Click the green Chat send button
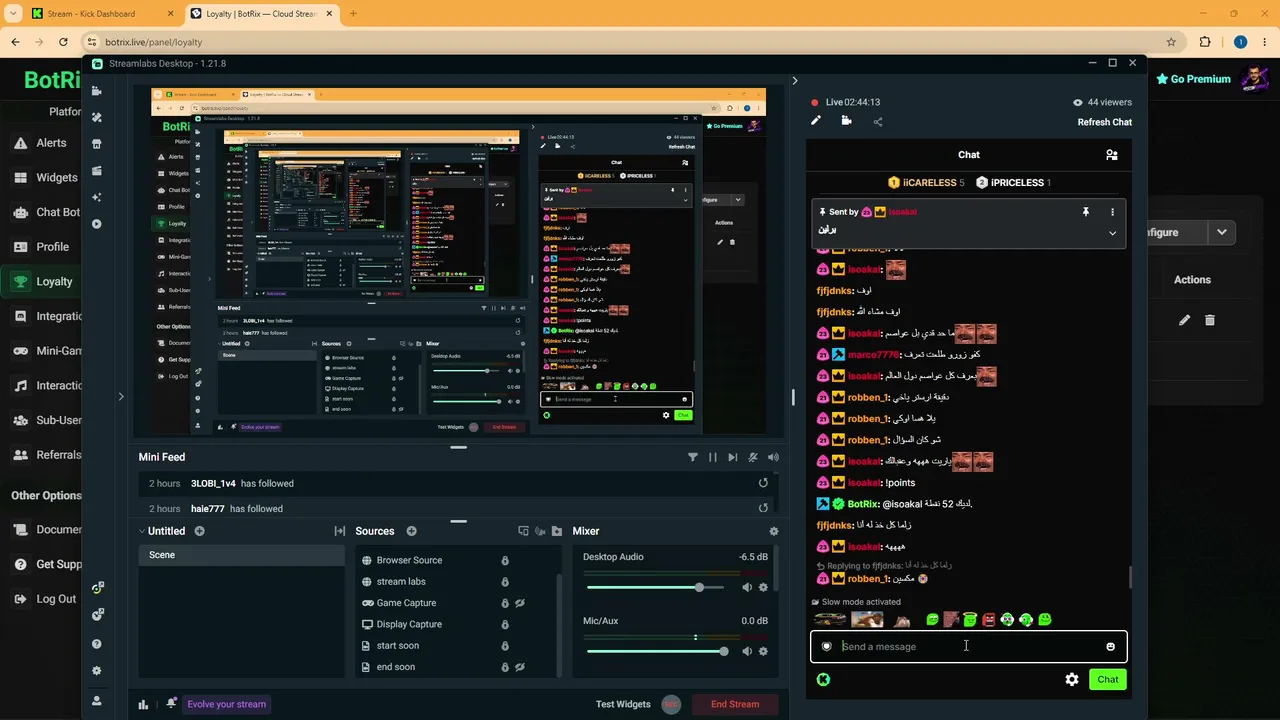This screenshot has width=1280, height=720. click(1108, 679)
